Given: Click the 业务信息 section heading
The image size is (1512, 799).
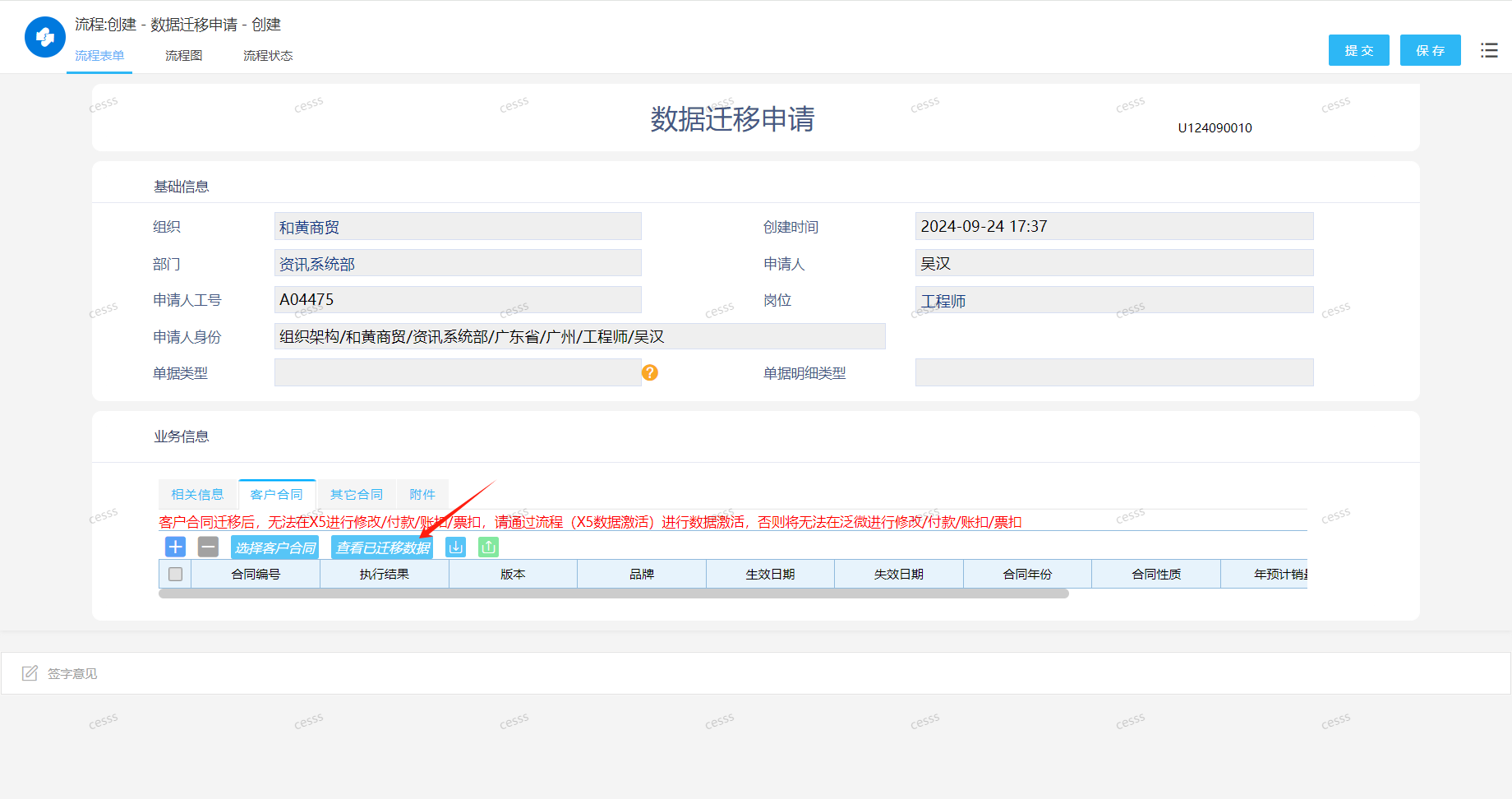Looking at the screenshot, I should tap(182, 436).
